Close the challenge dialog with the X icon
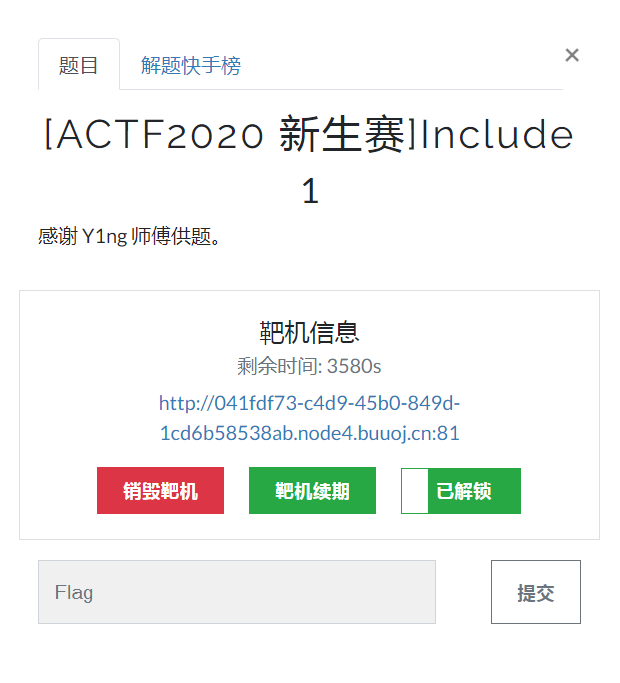This screenshot has width=620, height=683. click(572, 55)
